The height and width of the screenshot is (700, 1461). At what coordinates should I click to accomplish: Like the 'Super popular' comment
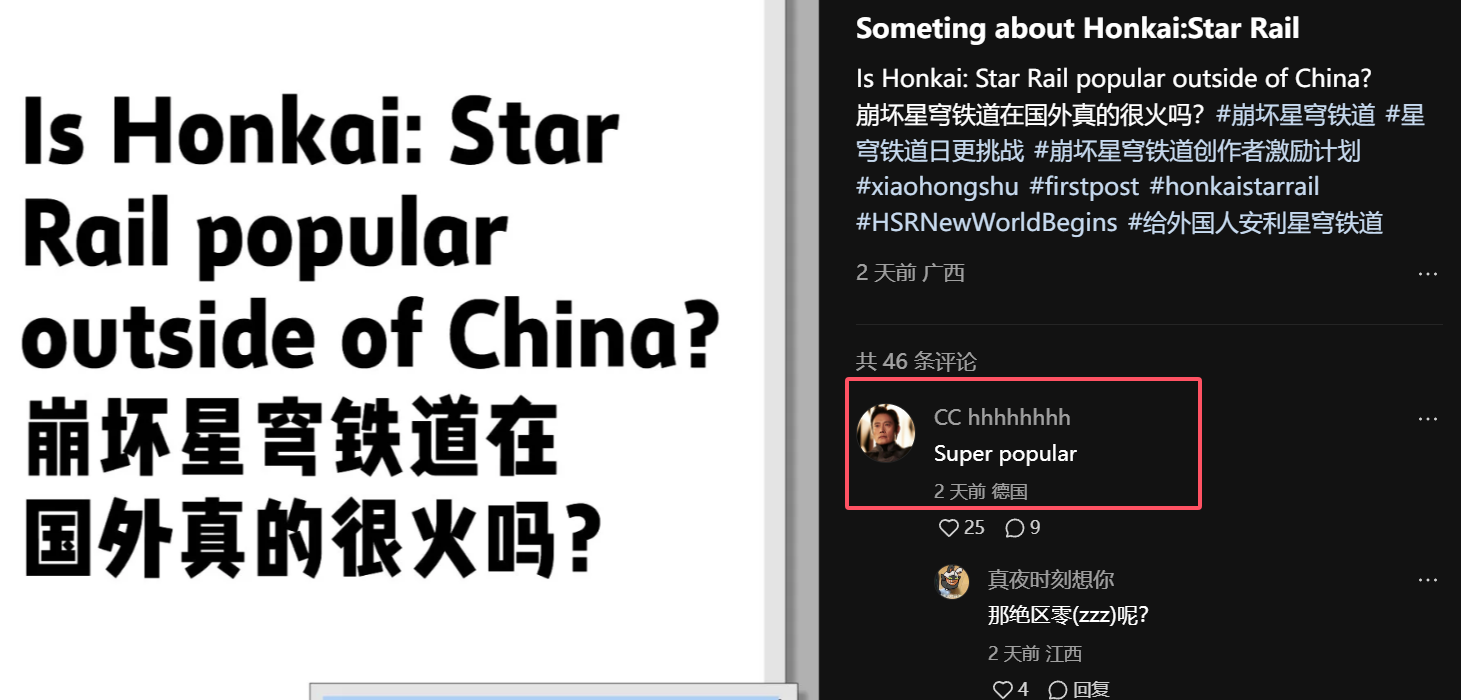tap(961, 527)
